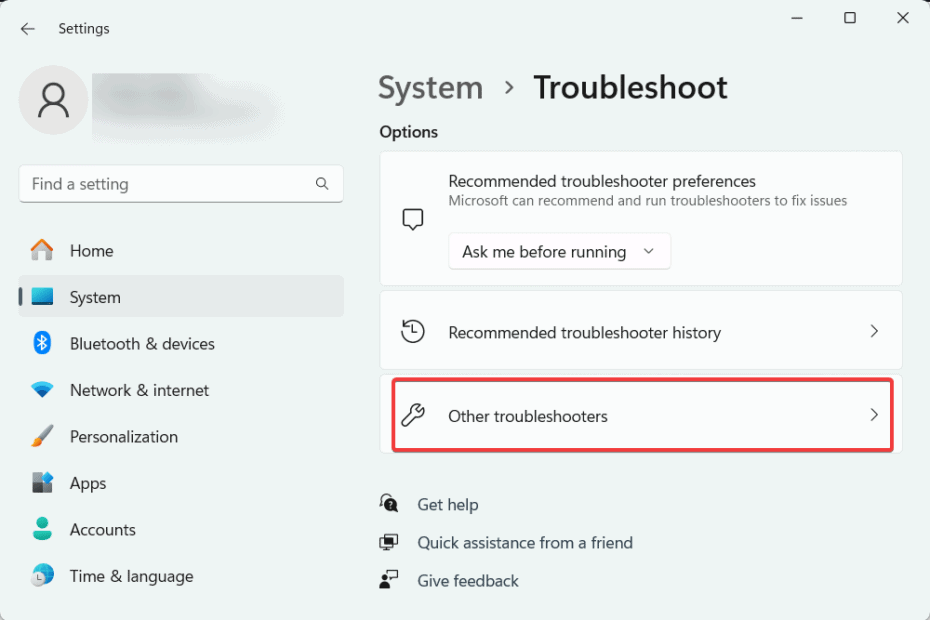Screen dimensions: 930x620
Task: Click the Time & language clock icon
Action: (42, 576)
